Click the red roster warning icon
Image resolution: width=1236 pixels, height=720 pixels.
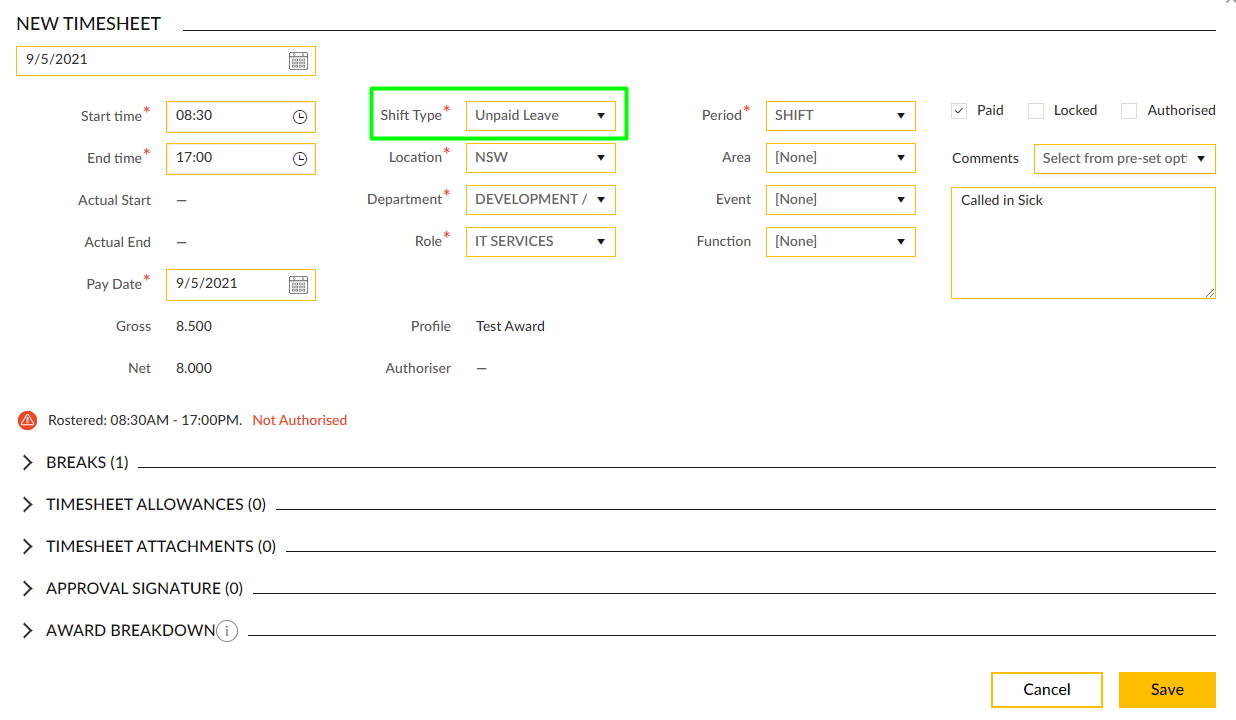[27, 420]
